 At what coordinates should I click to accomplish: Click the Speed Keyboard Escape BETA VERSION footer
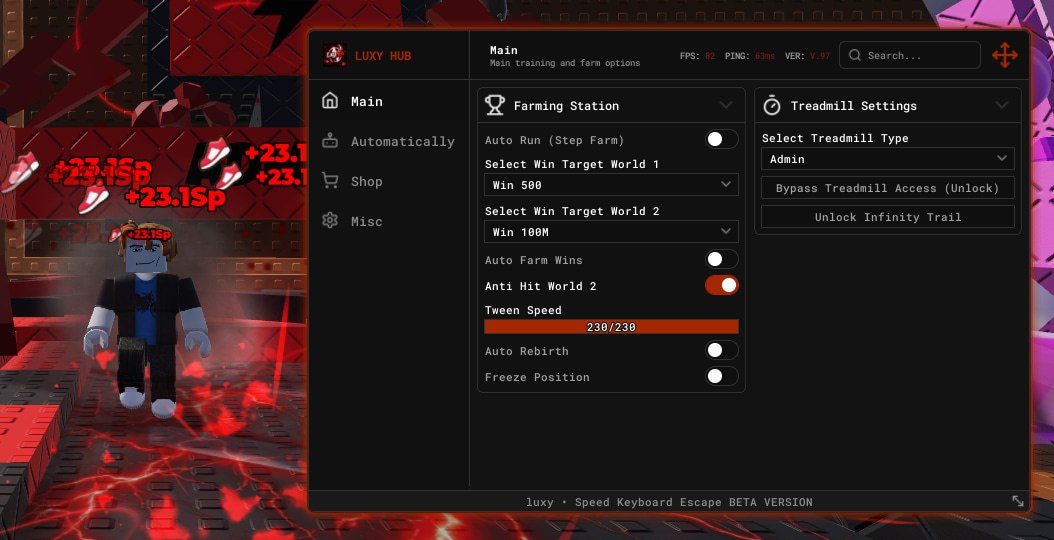pyautogui.click(x=694, y=502)
